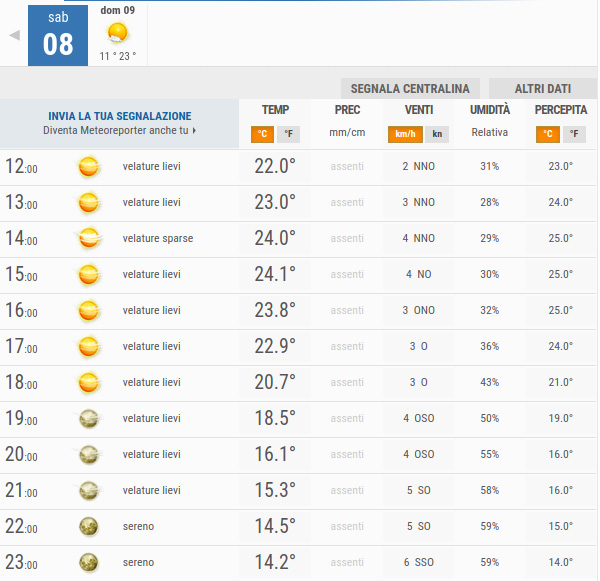Click the sun icon in the 16:00 row
600x581 pixels.
tap(90, 310)
